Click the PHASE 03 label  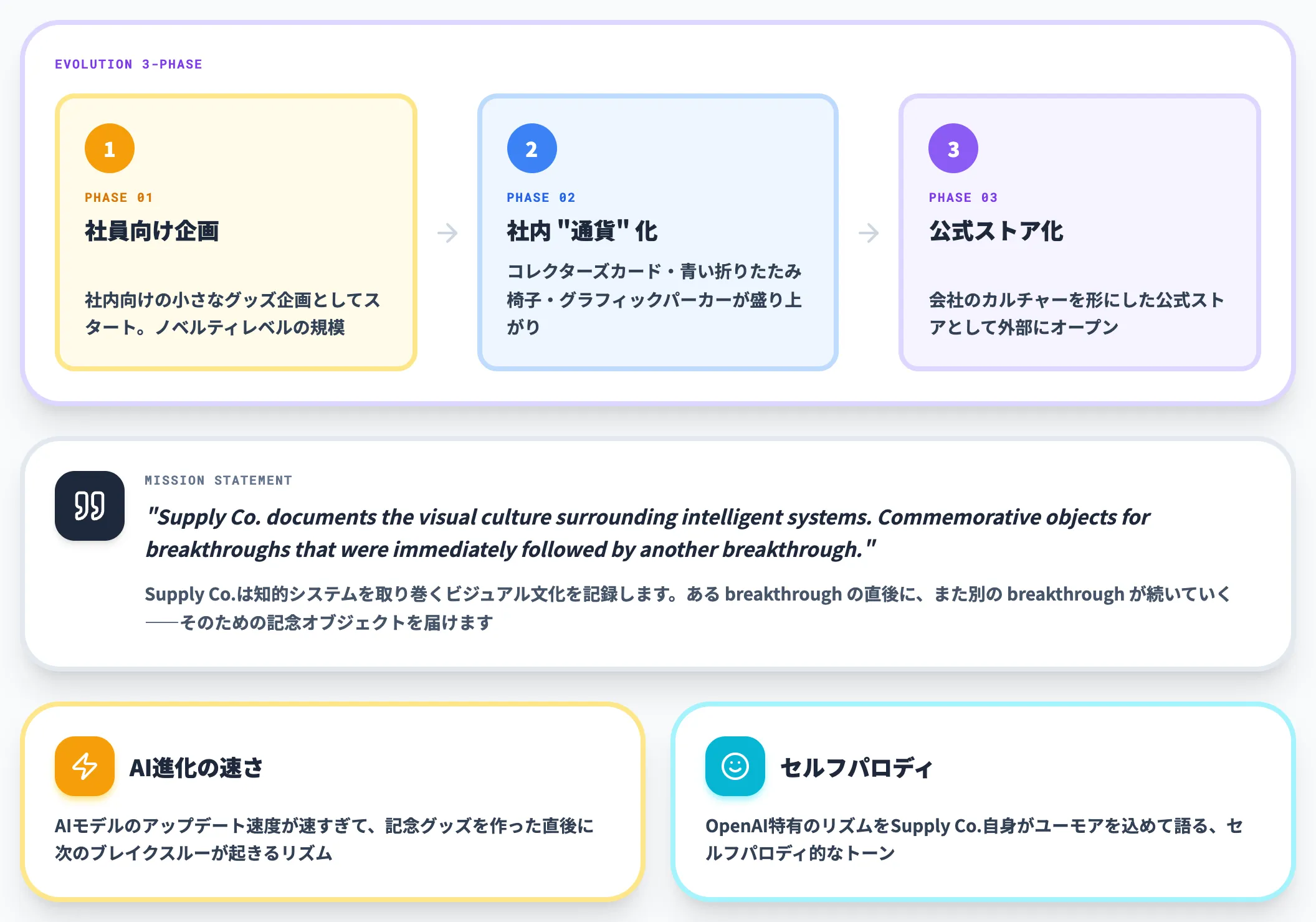pyautogui.click(x=963, y=197)
